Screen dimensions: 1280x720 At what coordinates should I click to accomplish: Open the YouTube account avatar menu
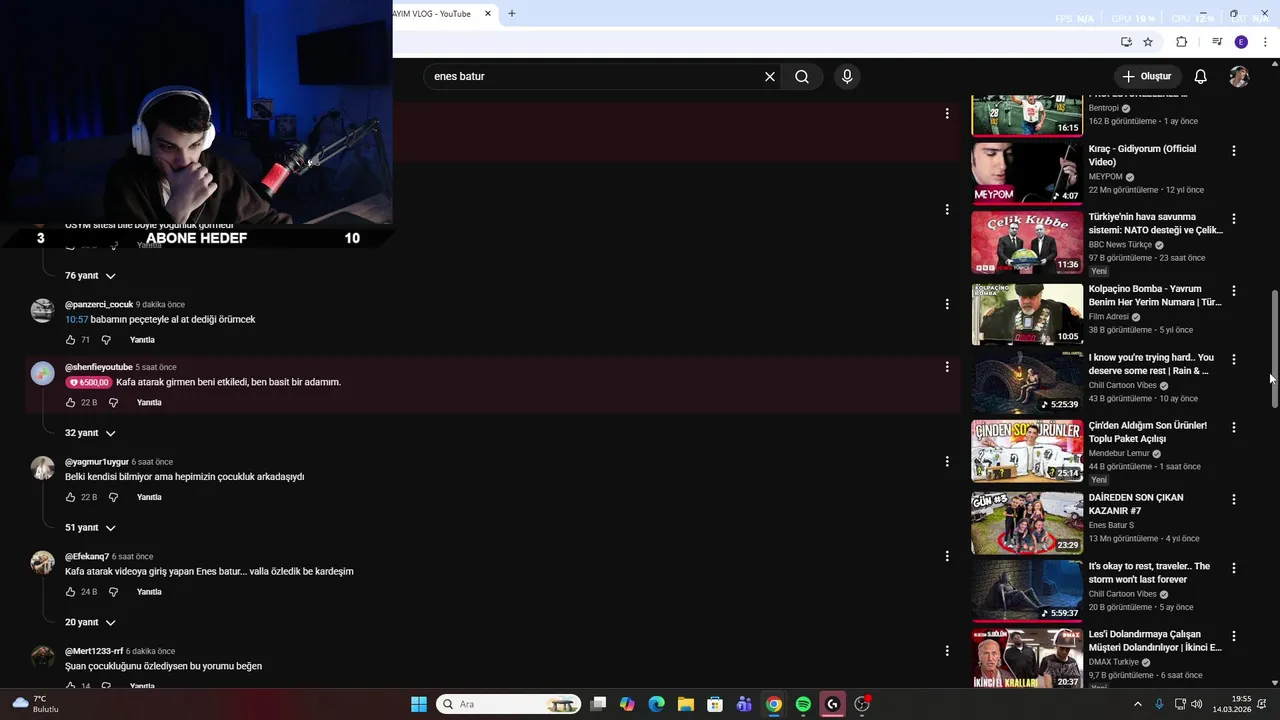click(x=1239, y=77)
